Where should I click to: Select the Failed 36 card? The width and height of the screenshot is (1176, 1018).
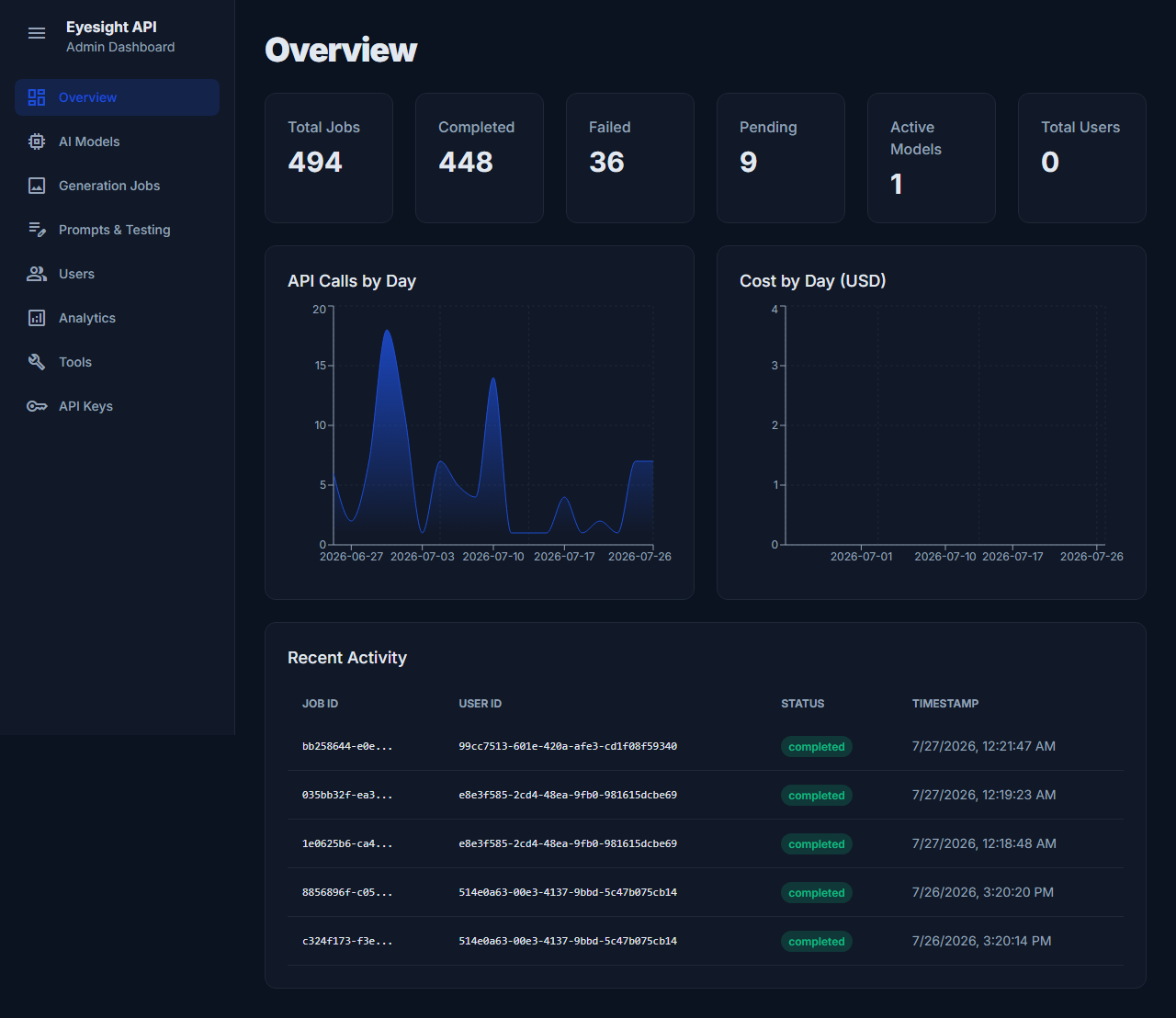(630, 158)
